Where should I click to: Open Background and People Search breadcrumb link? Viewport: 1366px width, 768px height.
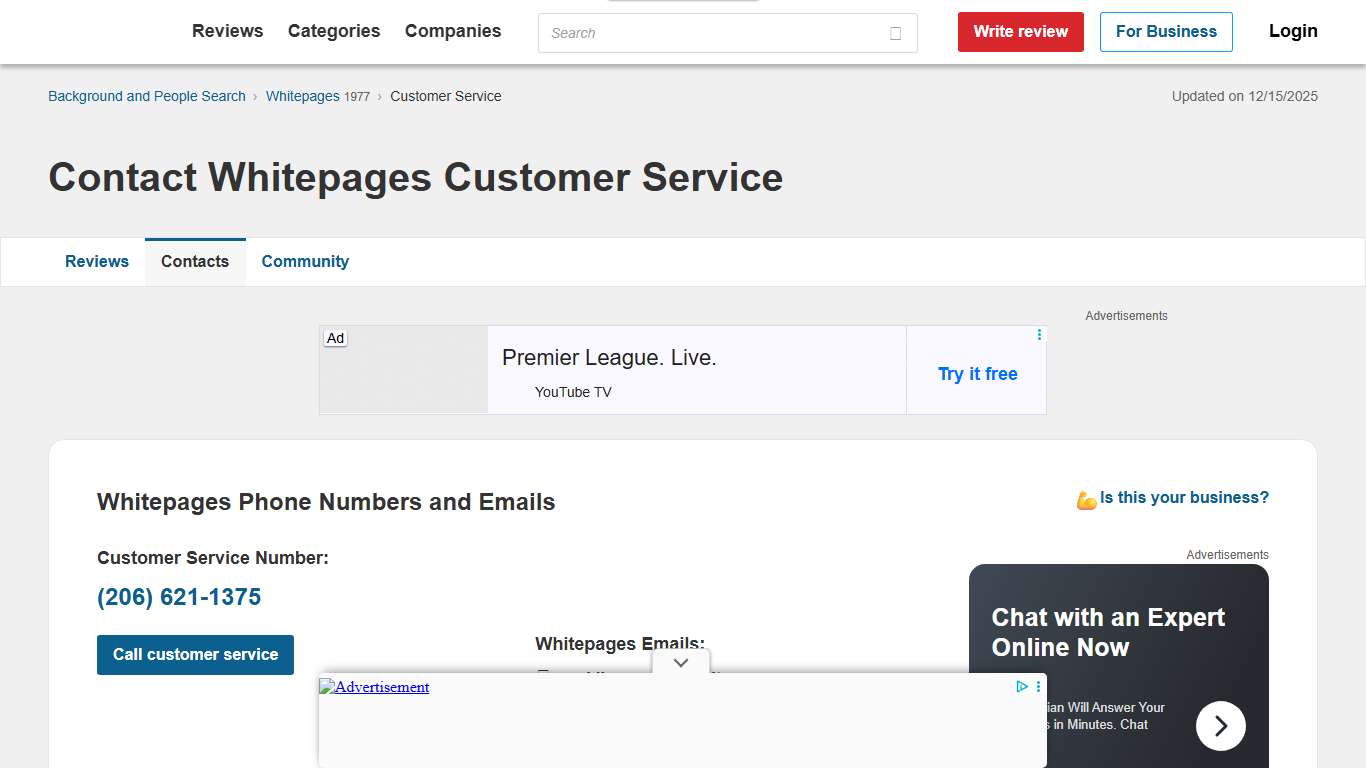point(146,96)
